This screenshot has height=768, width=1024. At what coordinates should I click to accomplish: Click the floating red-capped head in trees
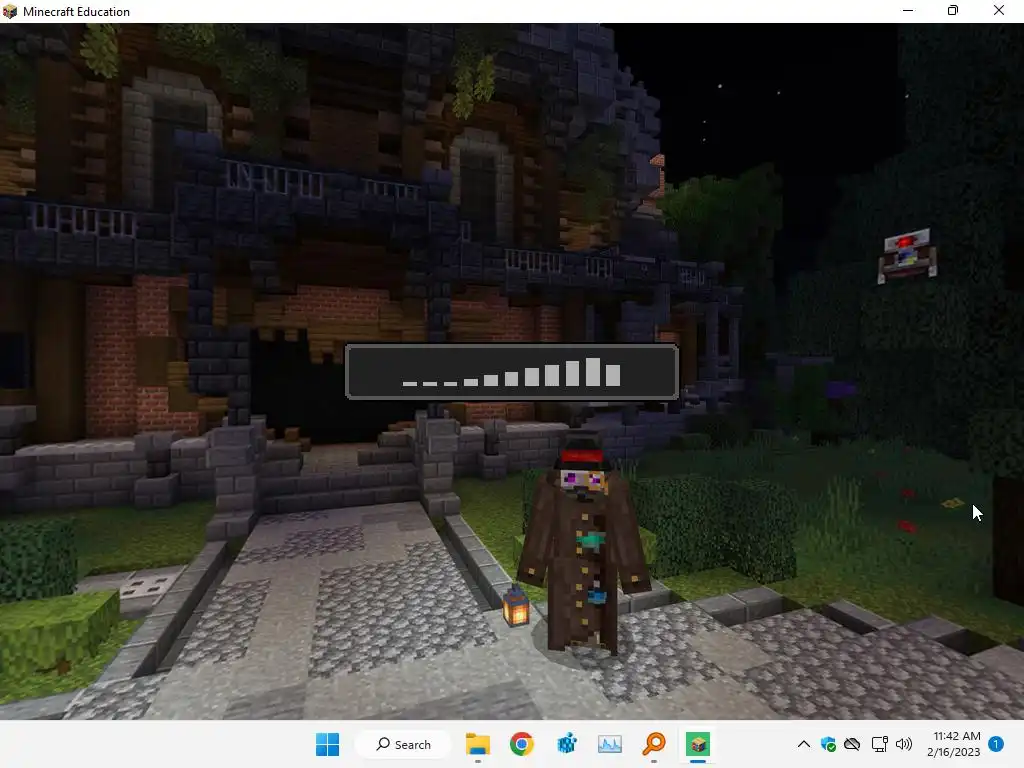click(907, 255)
